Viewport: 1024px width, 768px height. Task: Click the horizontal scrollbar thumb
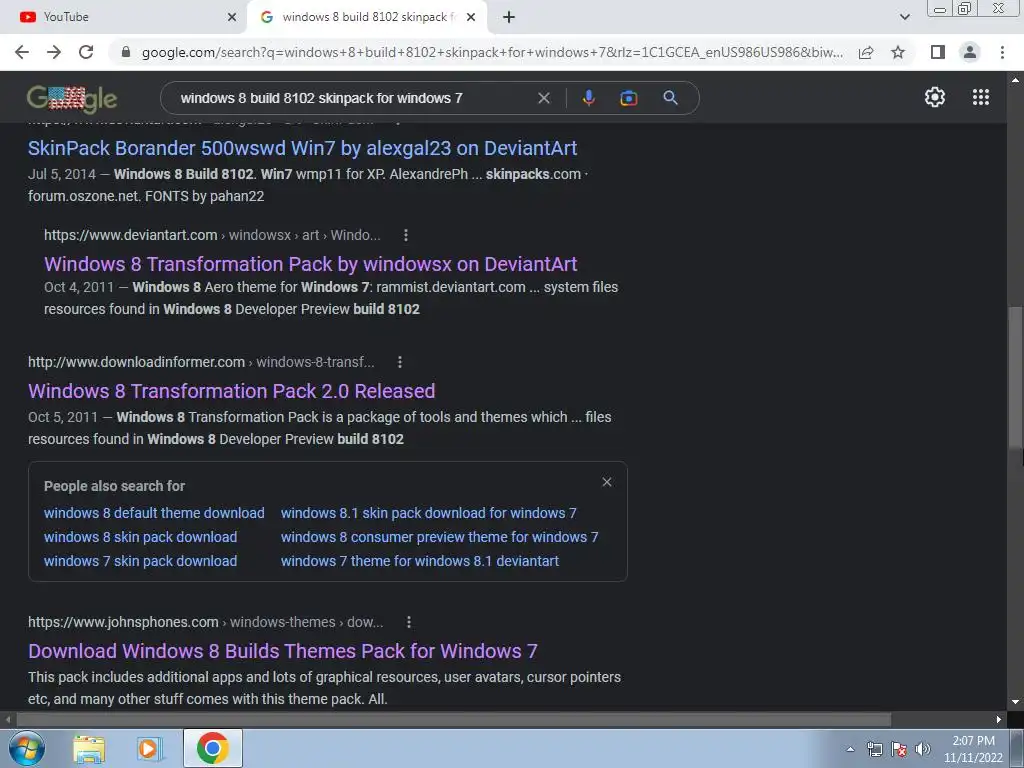pos(454,720)
